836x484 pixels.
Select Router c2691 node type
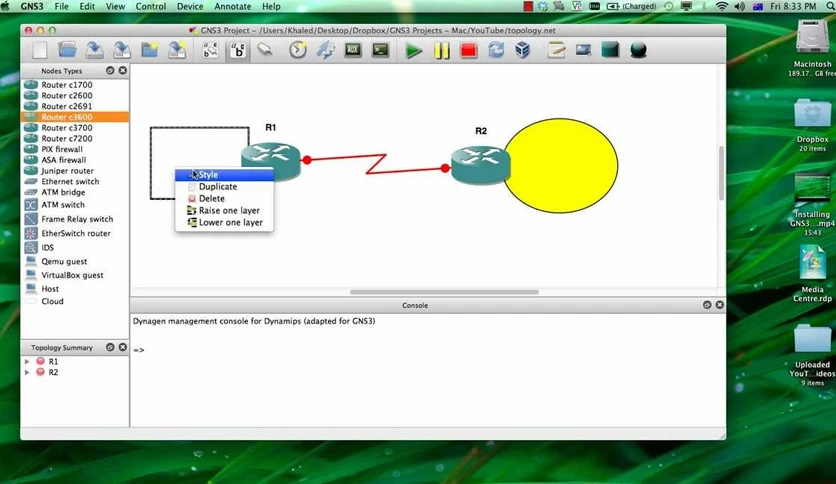pos(75,106)
